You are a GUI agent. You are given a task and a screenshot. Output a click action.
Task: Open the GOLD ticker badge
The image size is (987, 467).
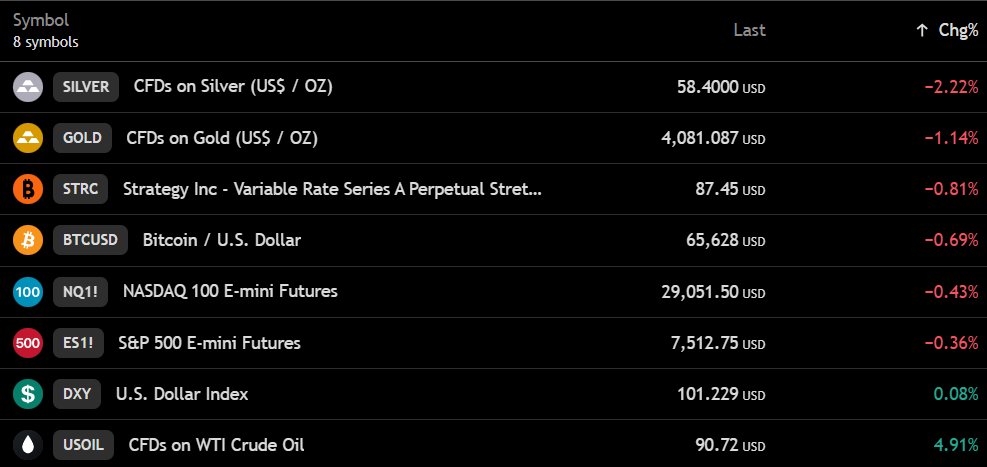coord(82,138)
